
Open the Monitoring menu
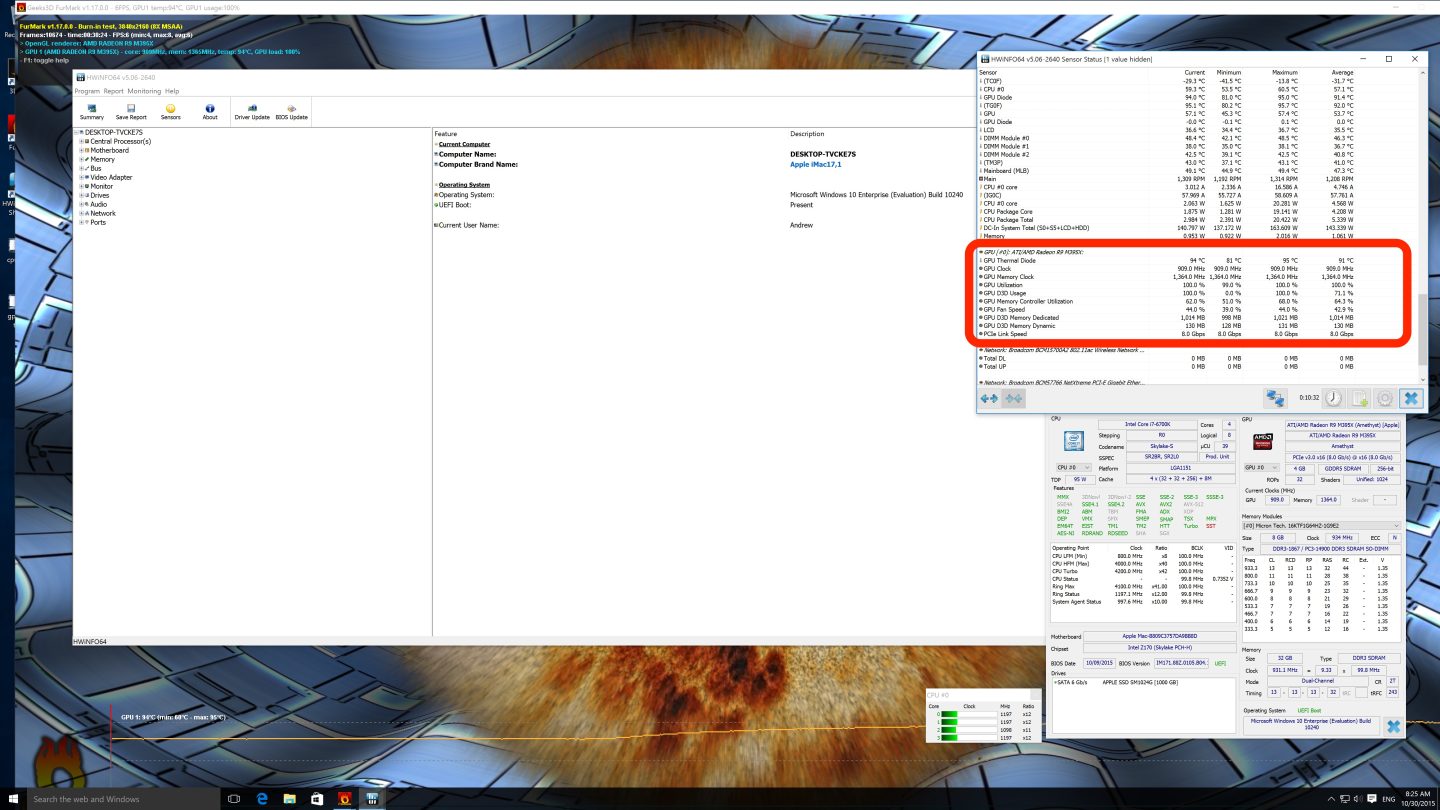(144, 91)
